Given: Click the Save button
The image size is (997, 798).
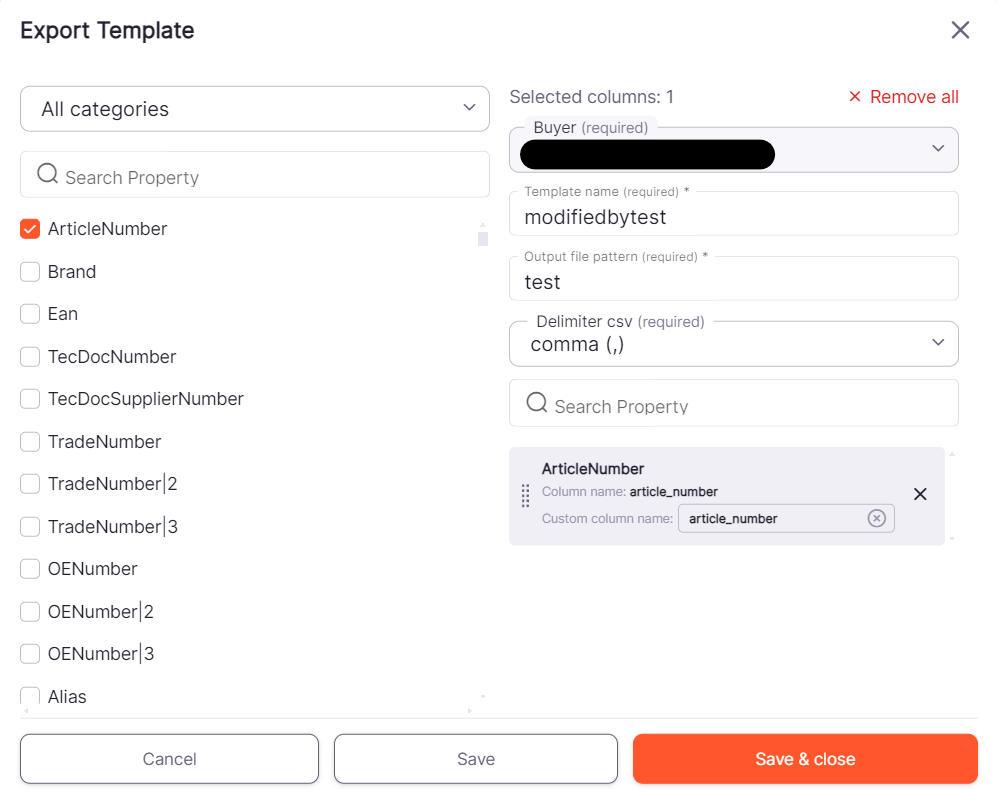Looking at the screenshot, I should coord(475,759).
